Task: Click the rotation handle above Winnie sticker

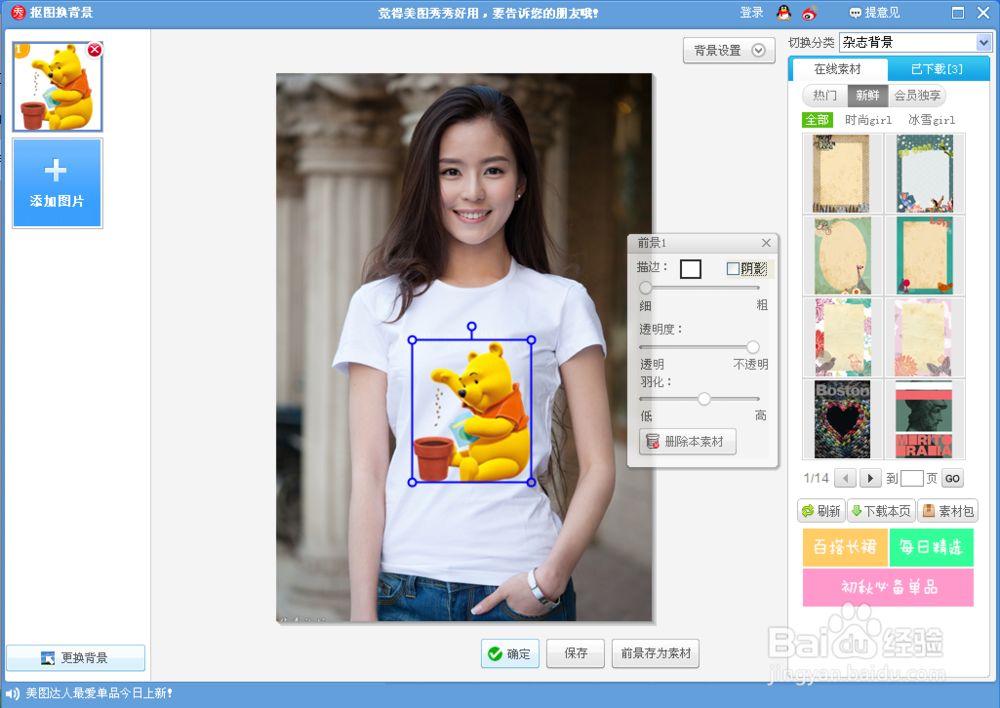Action: (x=471, y=327)
